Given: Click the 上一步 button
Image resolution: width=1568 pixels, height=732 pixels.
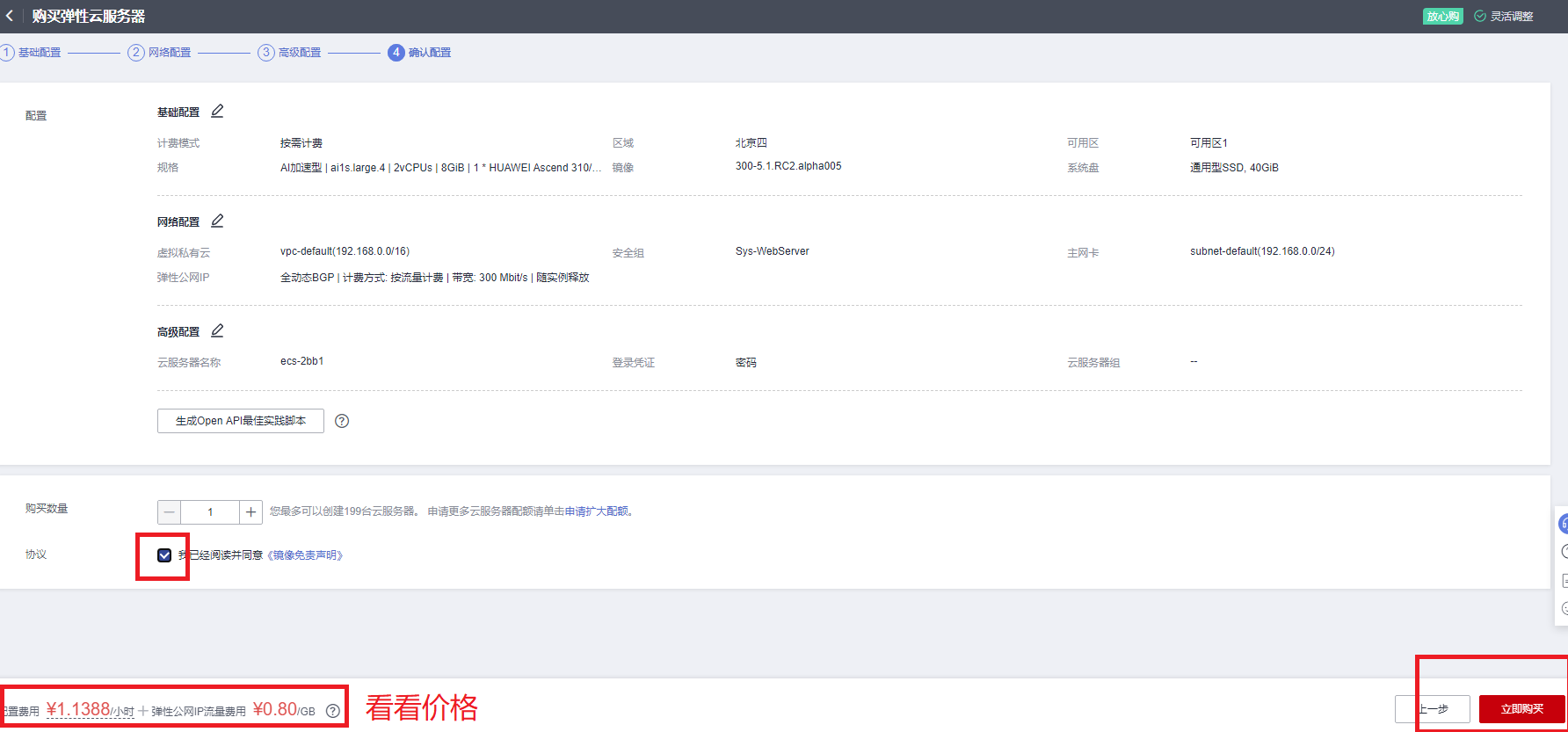Looking at the screenshot, I should click(1433, 709).
